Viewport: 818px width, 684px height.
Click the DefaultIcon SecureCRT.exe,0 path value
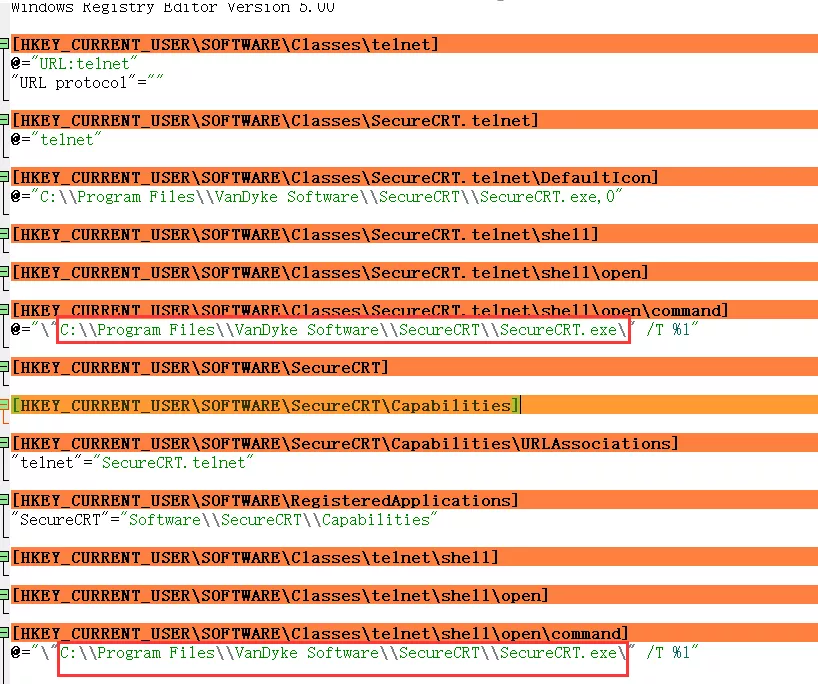330,197
